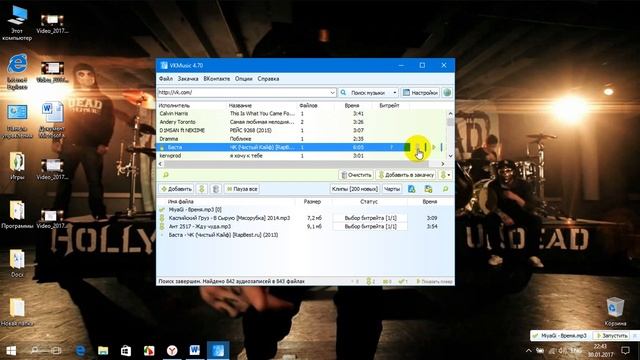Click the green globe icon beside Настройки

tap(447, 93)
